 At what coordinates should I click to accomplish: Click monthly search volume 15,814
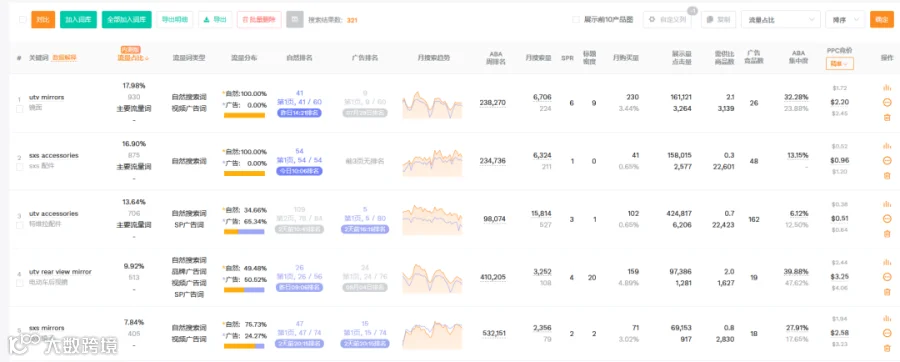click(x=541, y=213)
